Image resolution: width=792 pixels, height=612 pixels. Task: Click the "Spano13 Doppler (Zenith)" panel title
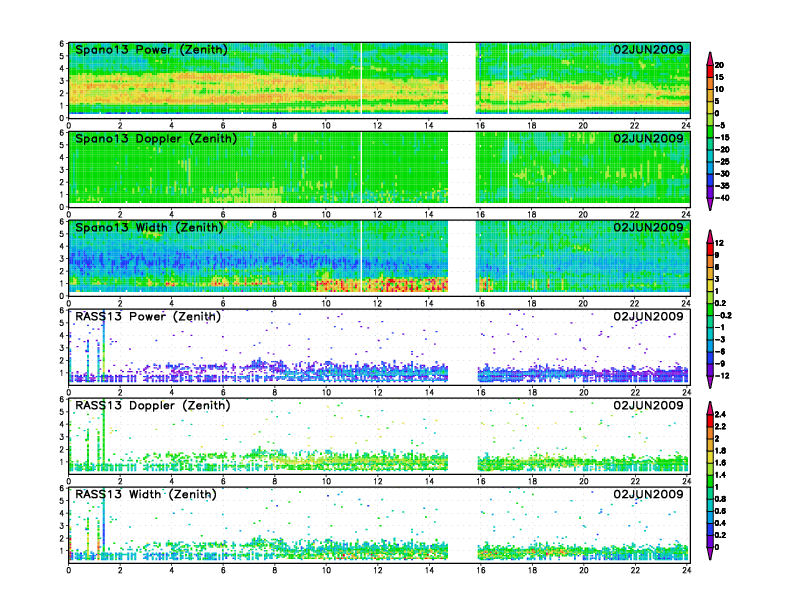[156, 139]
